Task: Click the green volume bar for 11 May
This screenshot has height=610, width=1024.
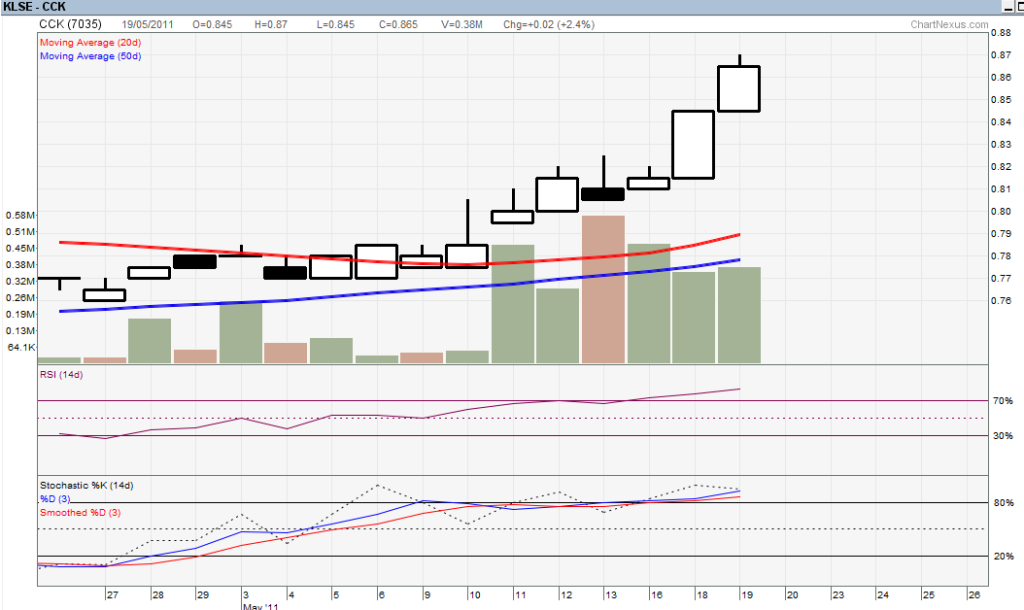Action: click(513, 303)
